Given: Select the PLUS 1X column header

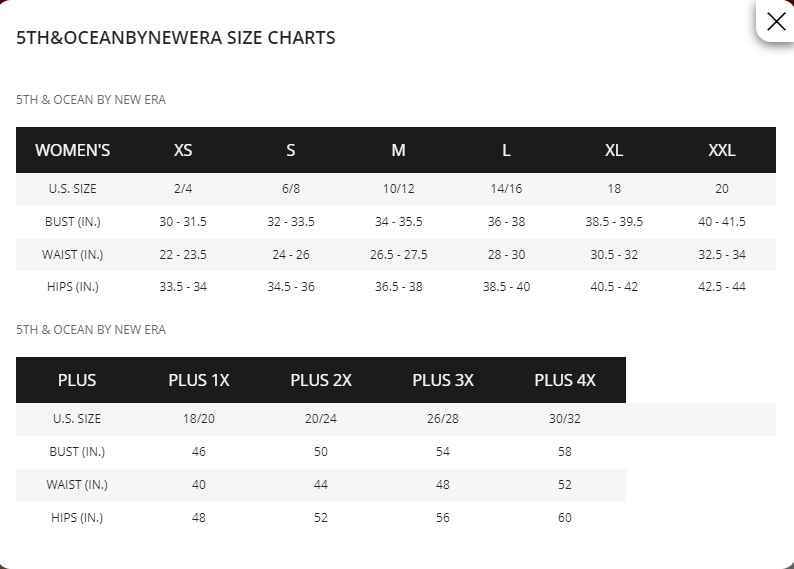Looking at the screenshot, I should click(x=198, y=380).
